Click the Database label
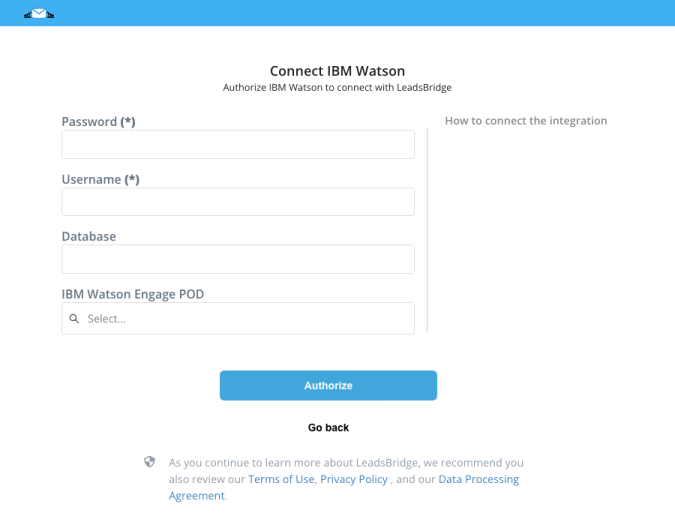 pos(89,236)
